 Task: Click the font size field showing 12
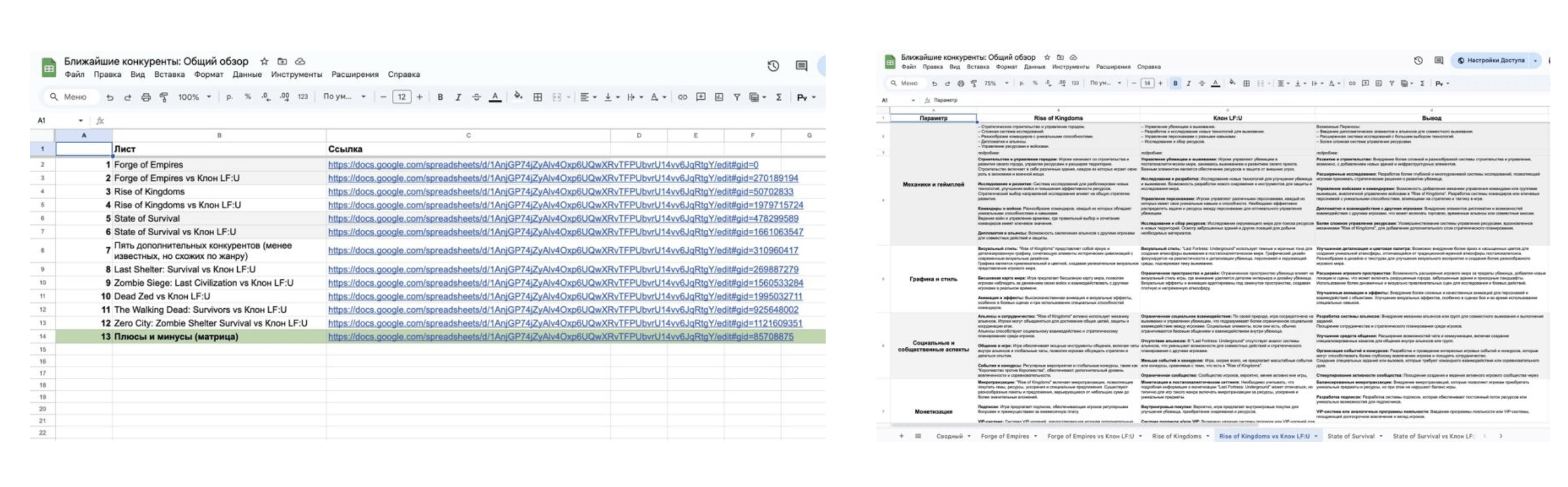click(x=402, y=97)
